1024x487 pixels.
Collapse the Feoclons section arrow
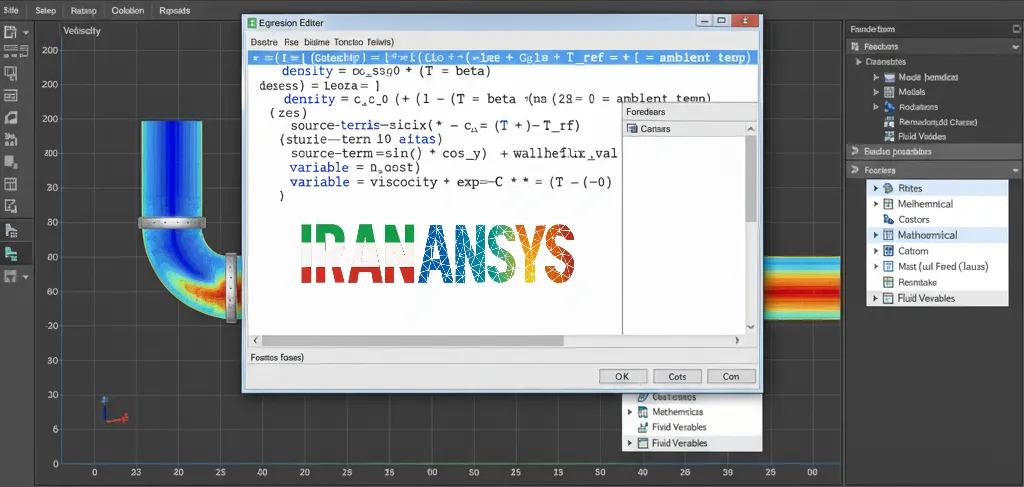1015,46
